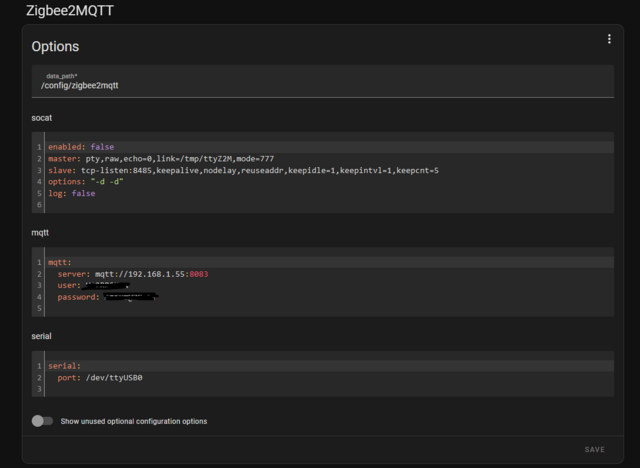Click the 'mqtt' section label

pos(40,233)
